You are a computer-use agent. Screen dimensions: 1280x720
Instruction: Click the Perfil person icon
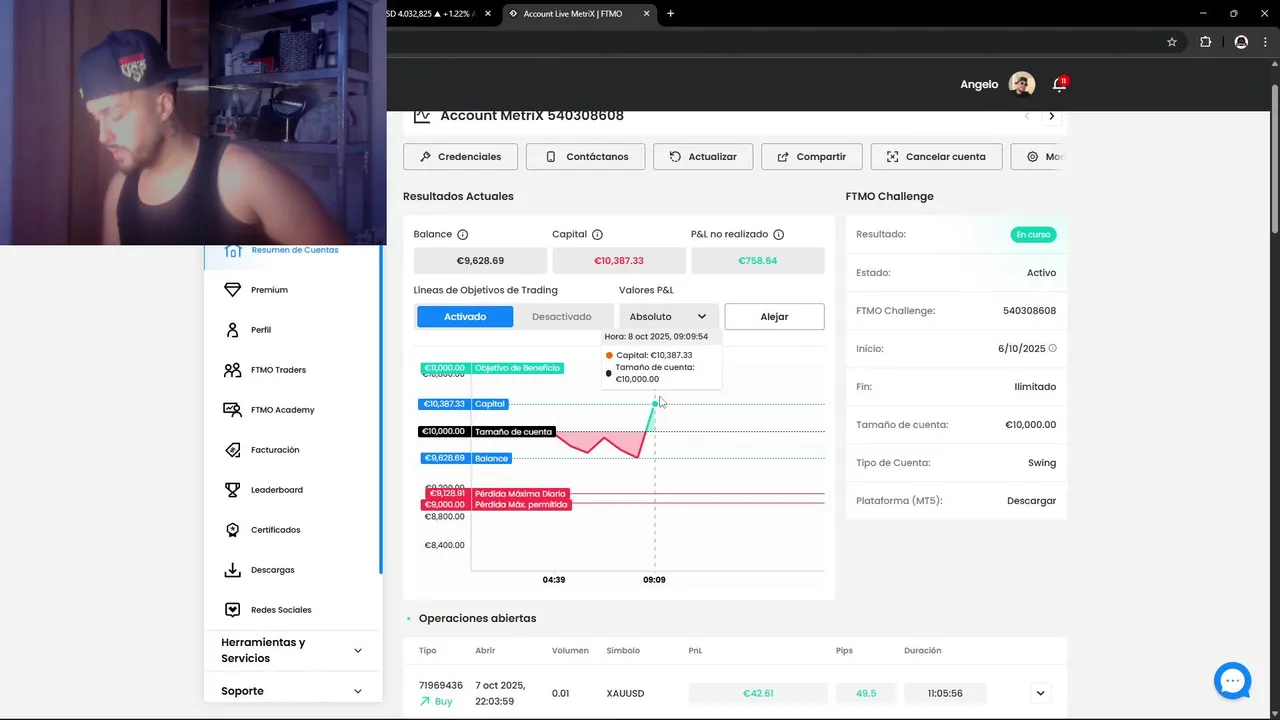coord(232,330)
